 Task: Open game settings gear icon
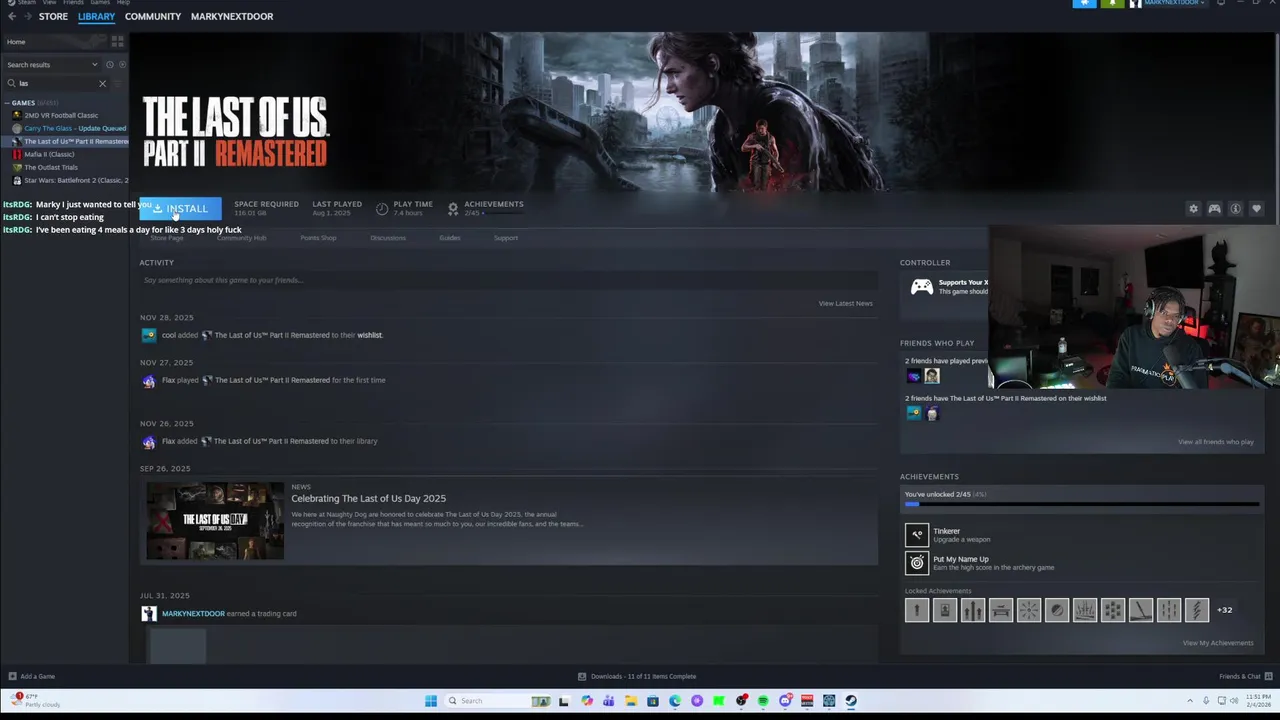click(1193, 208)
